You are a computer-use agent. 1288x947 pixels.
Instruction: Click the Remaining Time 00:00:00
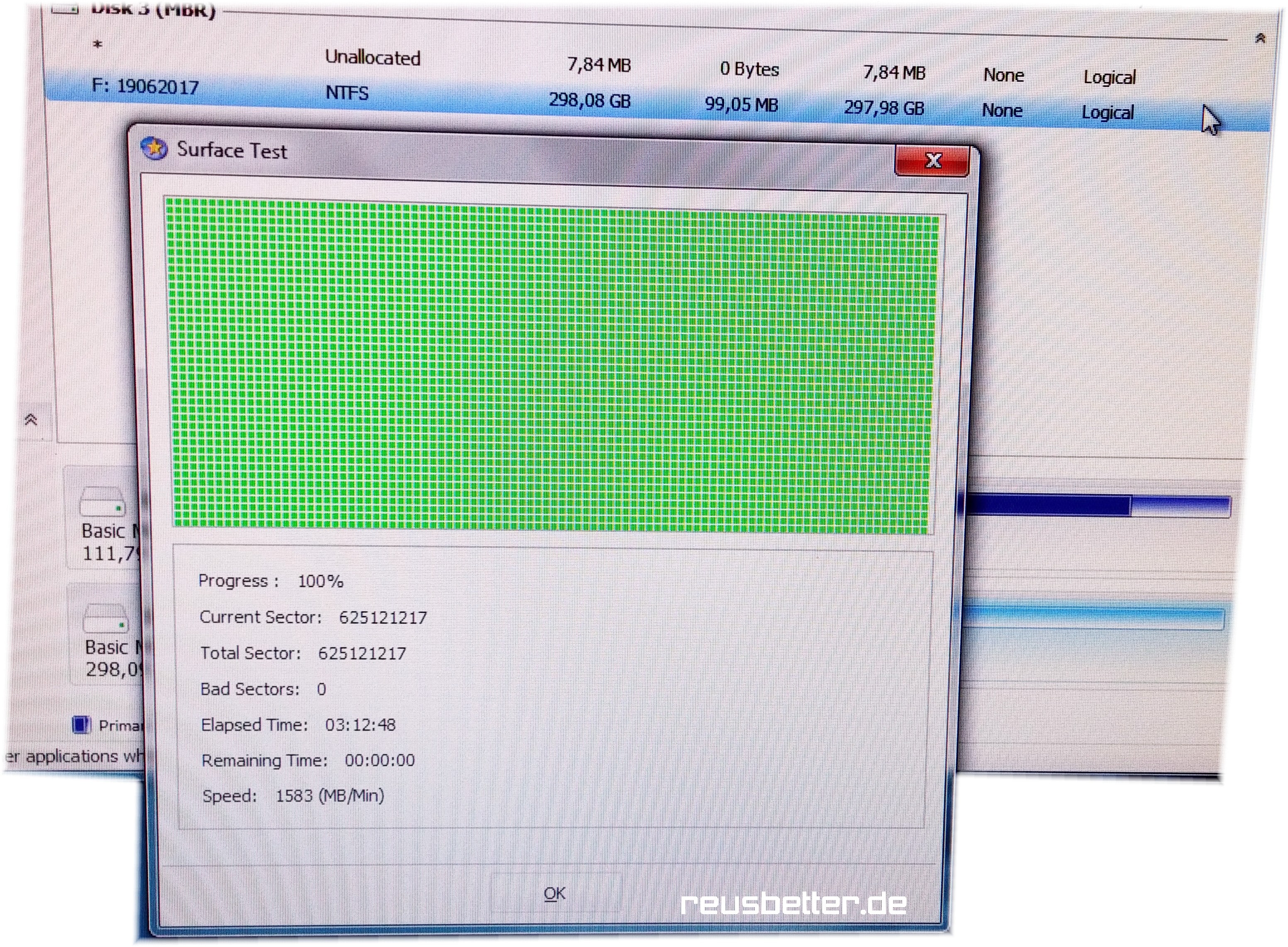379,760
